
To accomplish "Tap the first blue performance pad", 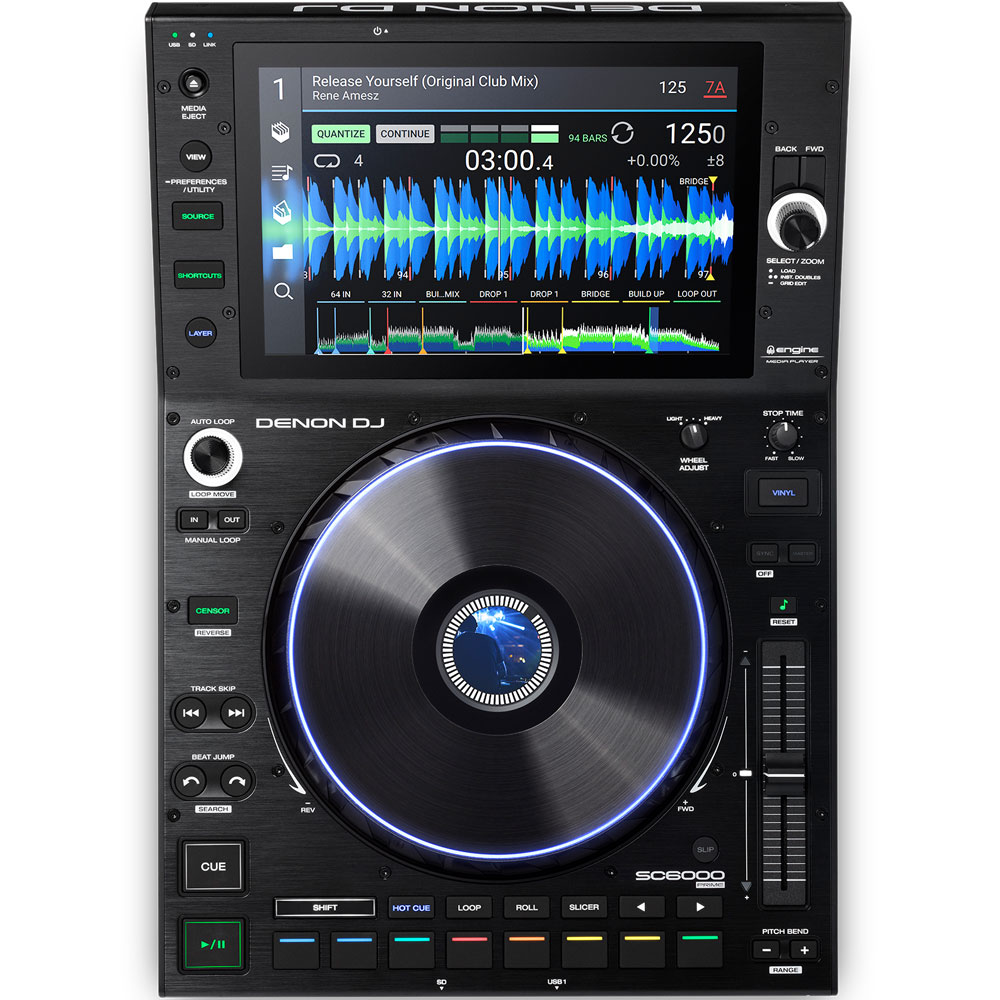I will [x=297, y=950].
